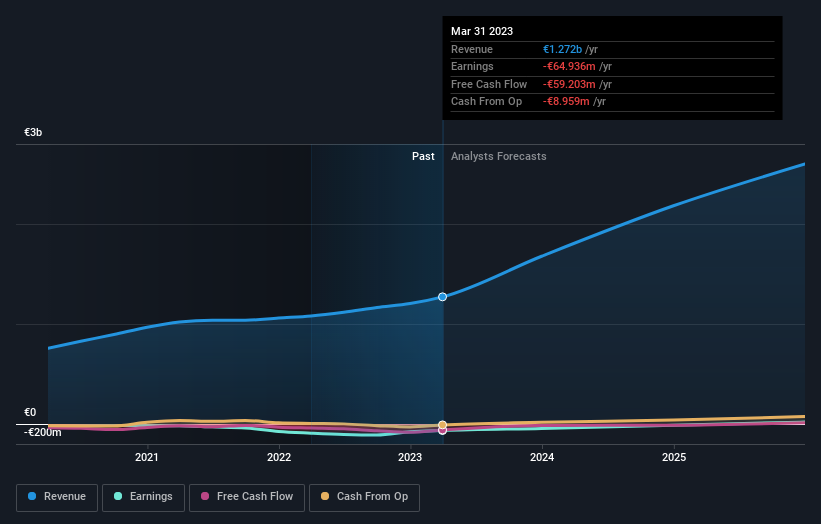Select the 2024 x-axis label
The image size is (821, 524).
pos(542,457)
